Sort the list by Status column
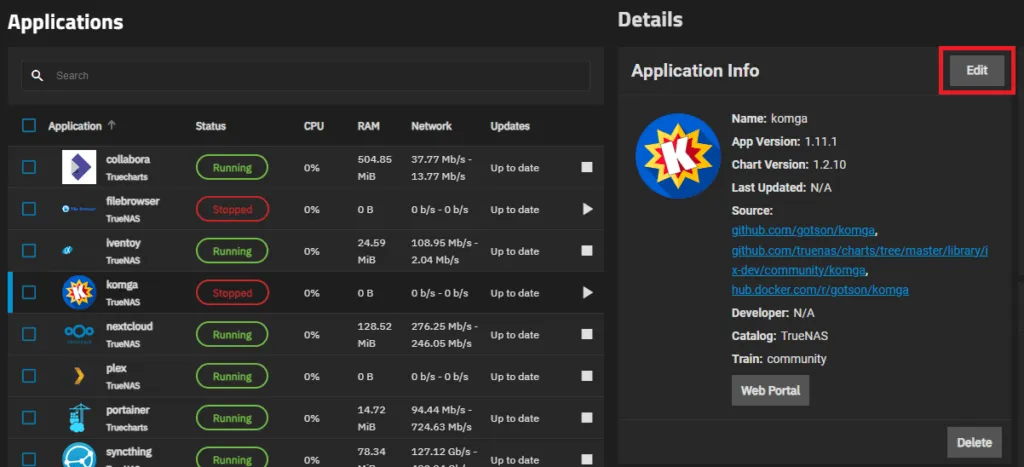 [x=210, y=126]
